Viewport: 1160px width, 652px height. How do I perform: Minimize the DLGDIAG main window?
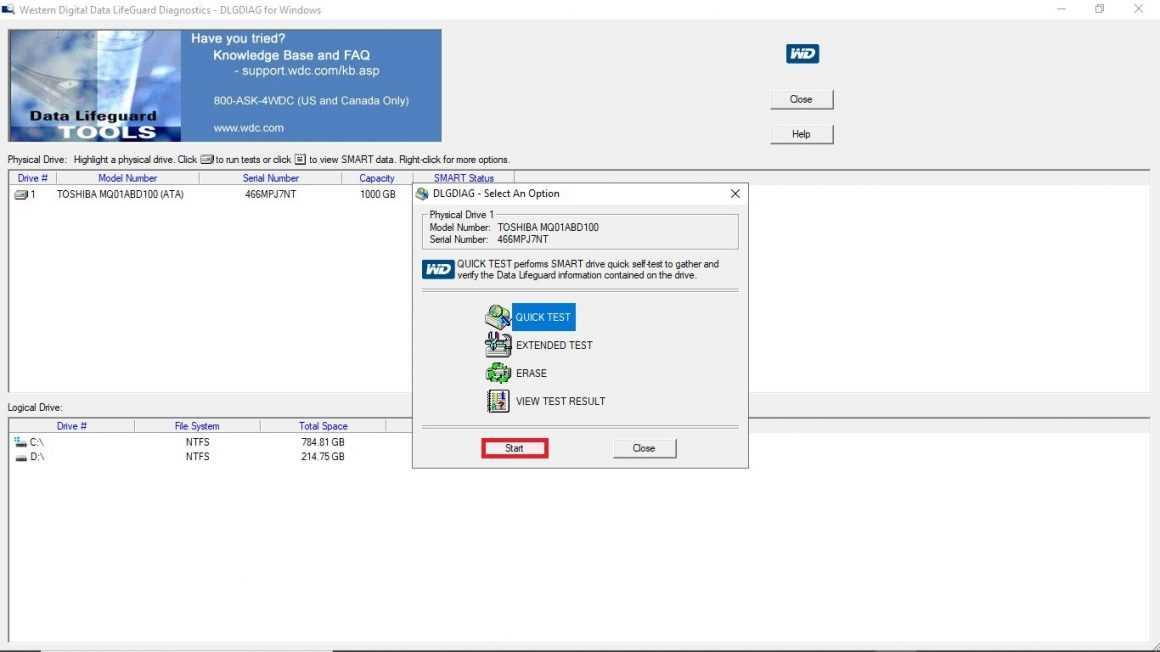pyautogui.click(x=1062, y=9)
